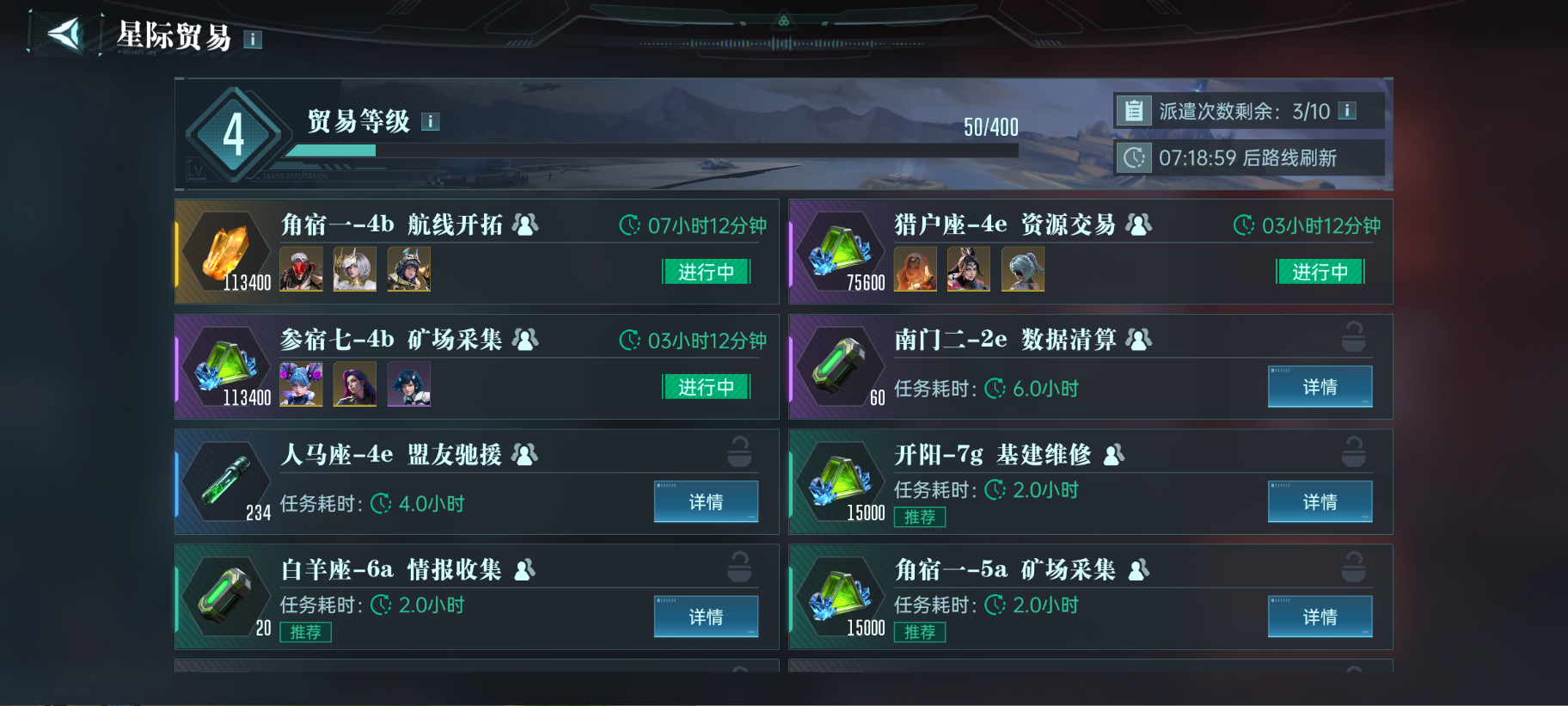This screenshot has width=1568, height=706.
Task: Toggle the lock icon on 开阳-7g 基建维修
Action: (x=1353, y=452)
